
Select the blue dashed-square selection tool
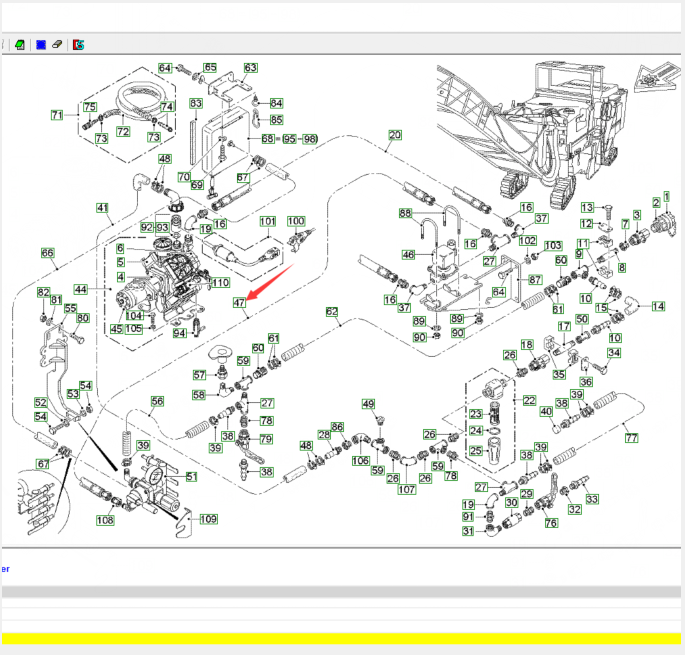click(41, 44)
